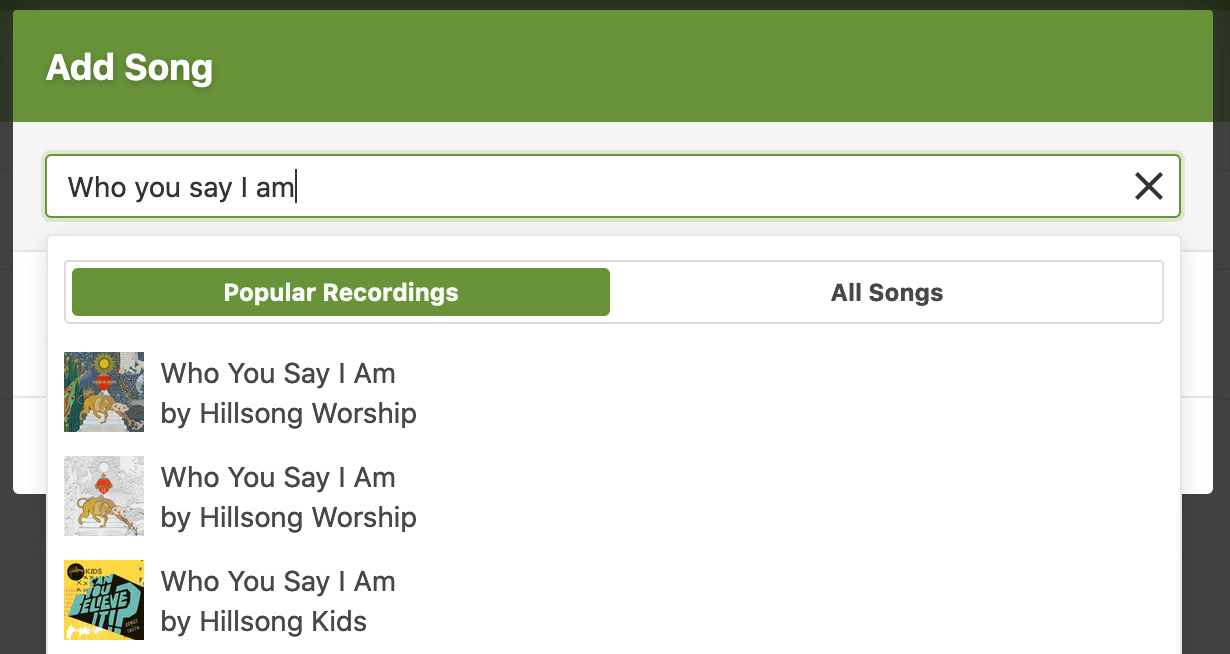
Task: Open the colorful Hillsong Worship album thumbnail
Action: pos(104,392)
